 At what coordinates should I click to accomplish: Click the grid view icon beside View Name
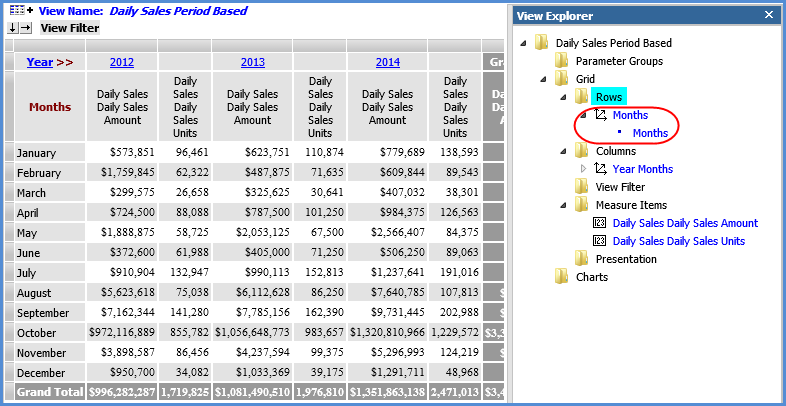click(15, 9)
